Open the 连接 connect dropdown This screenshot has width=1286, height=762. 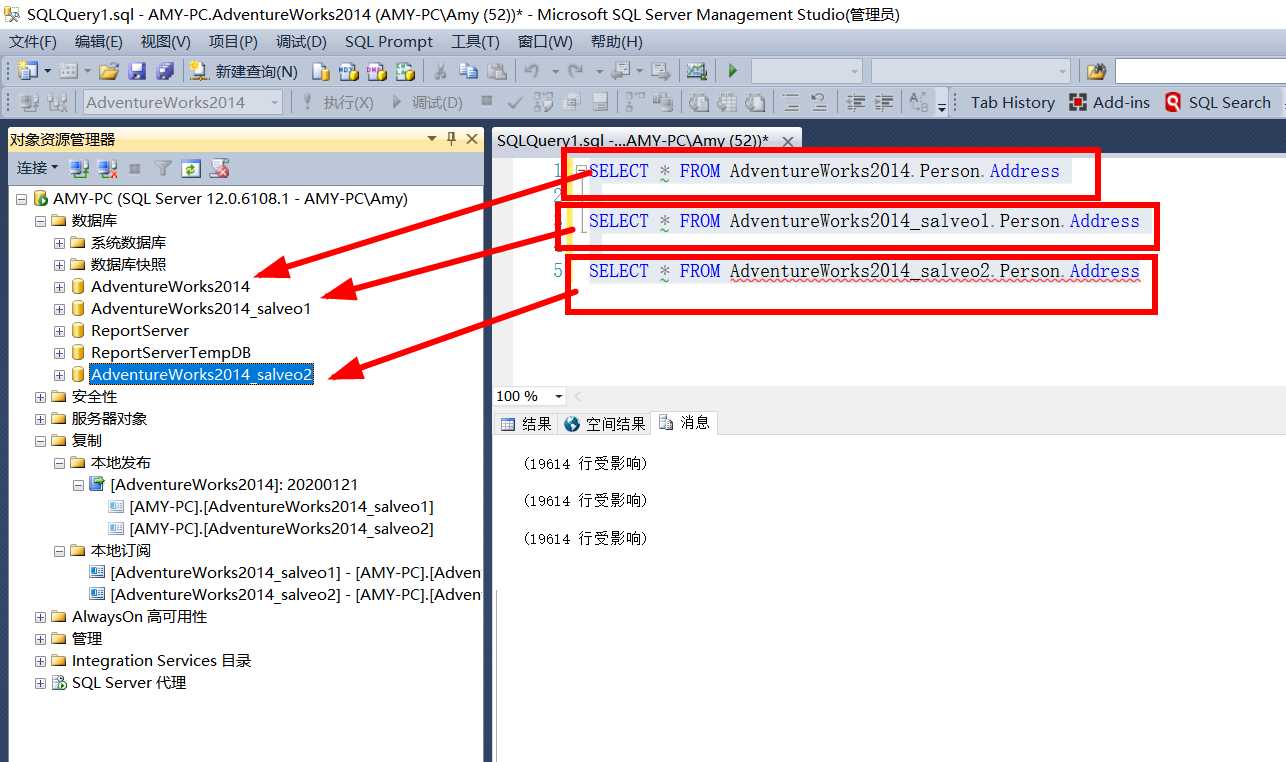tap(37, 168)
